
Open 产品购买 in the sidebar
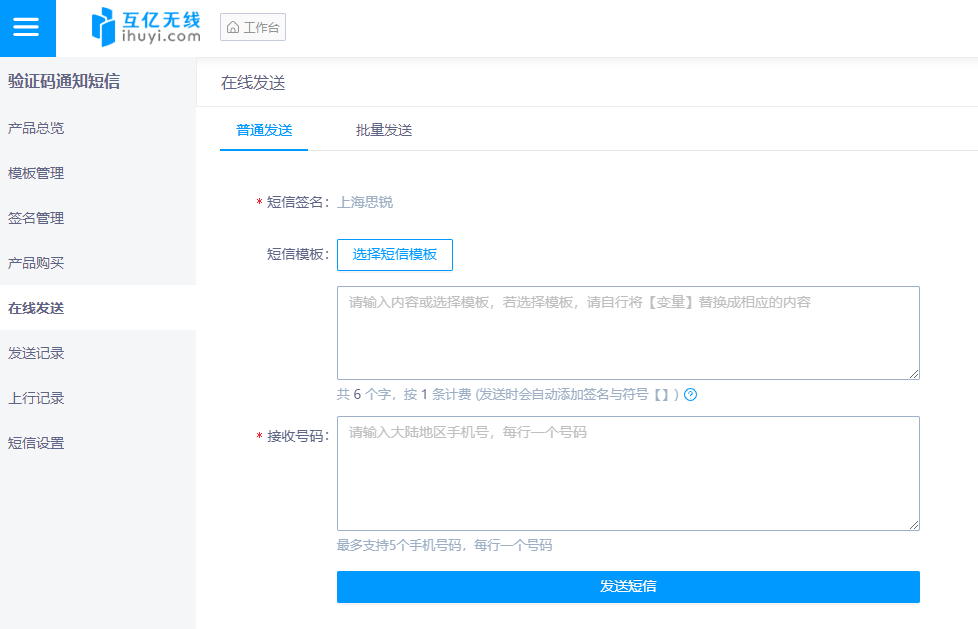(x=36, y=263)
